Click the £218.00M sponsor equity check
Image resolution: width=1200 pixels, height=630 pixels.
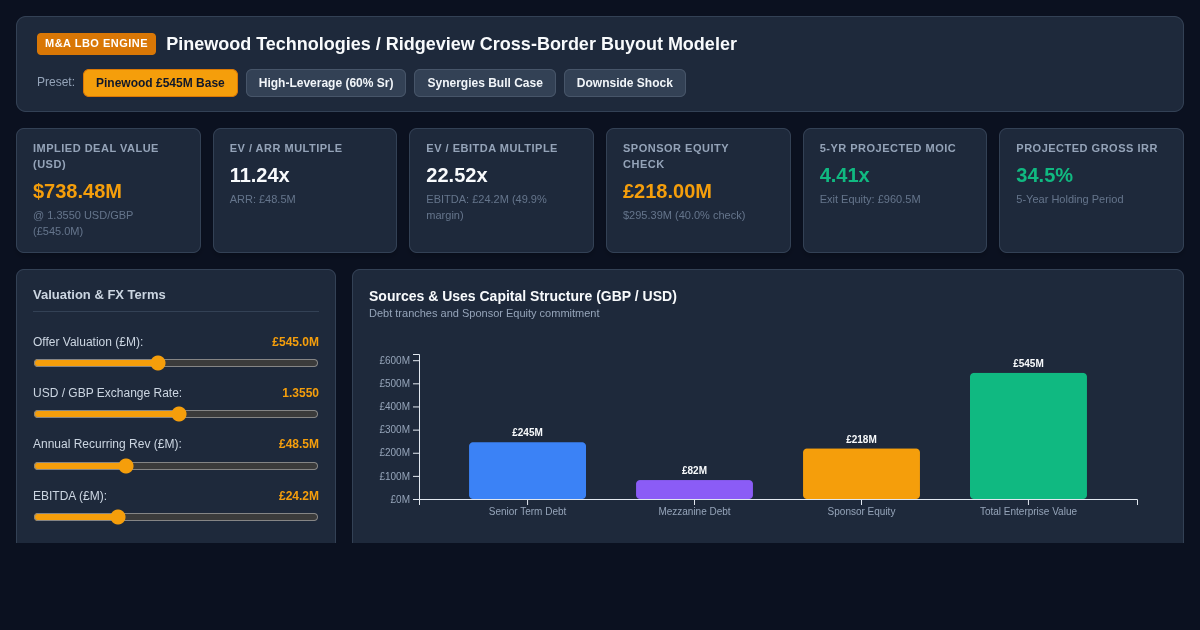click(667, 191)
